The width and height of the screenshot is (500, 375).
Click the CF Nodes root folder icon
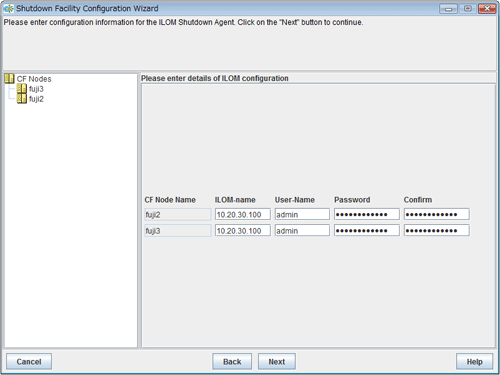pos(9,79)
